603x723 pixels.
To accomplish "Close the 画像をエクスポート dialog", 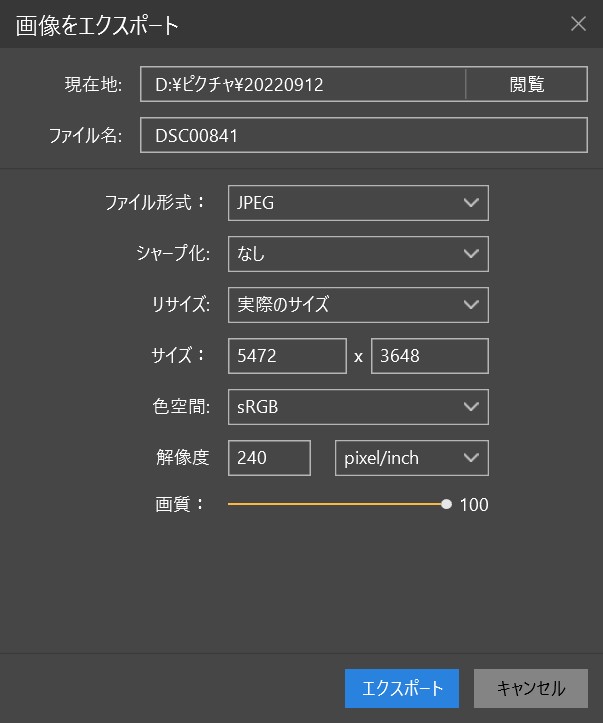I will point(578,24).
